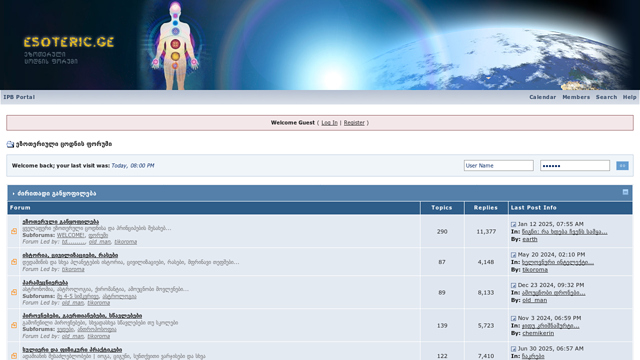This screenshot has width=640, height=360.
Task: Open last post icon beside Dec 23 2024
Action: 513,285
